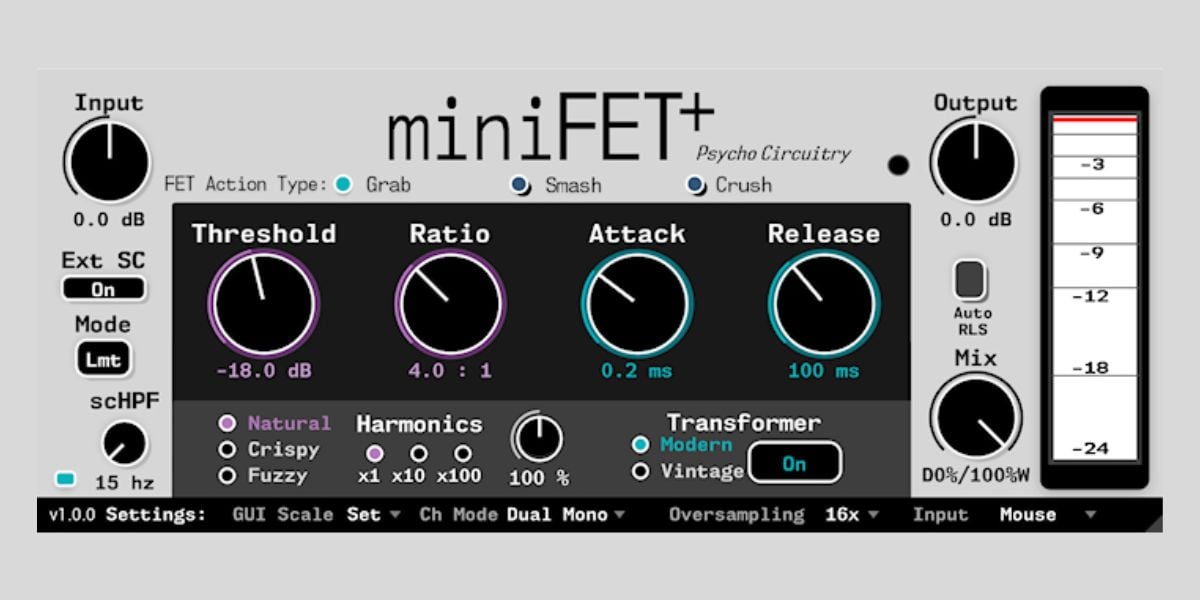Click the gain reduction meter
This screenshot has width=1200, height=600.
[1094, 286]
